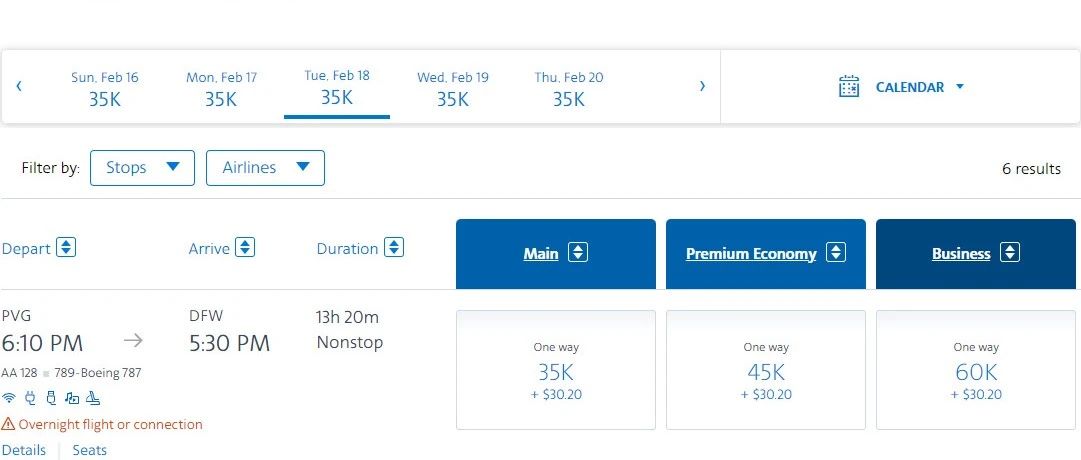Click the power outlet amenity icon
Viewport: 1081px width, 460px height.
[x=29, y=399]
